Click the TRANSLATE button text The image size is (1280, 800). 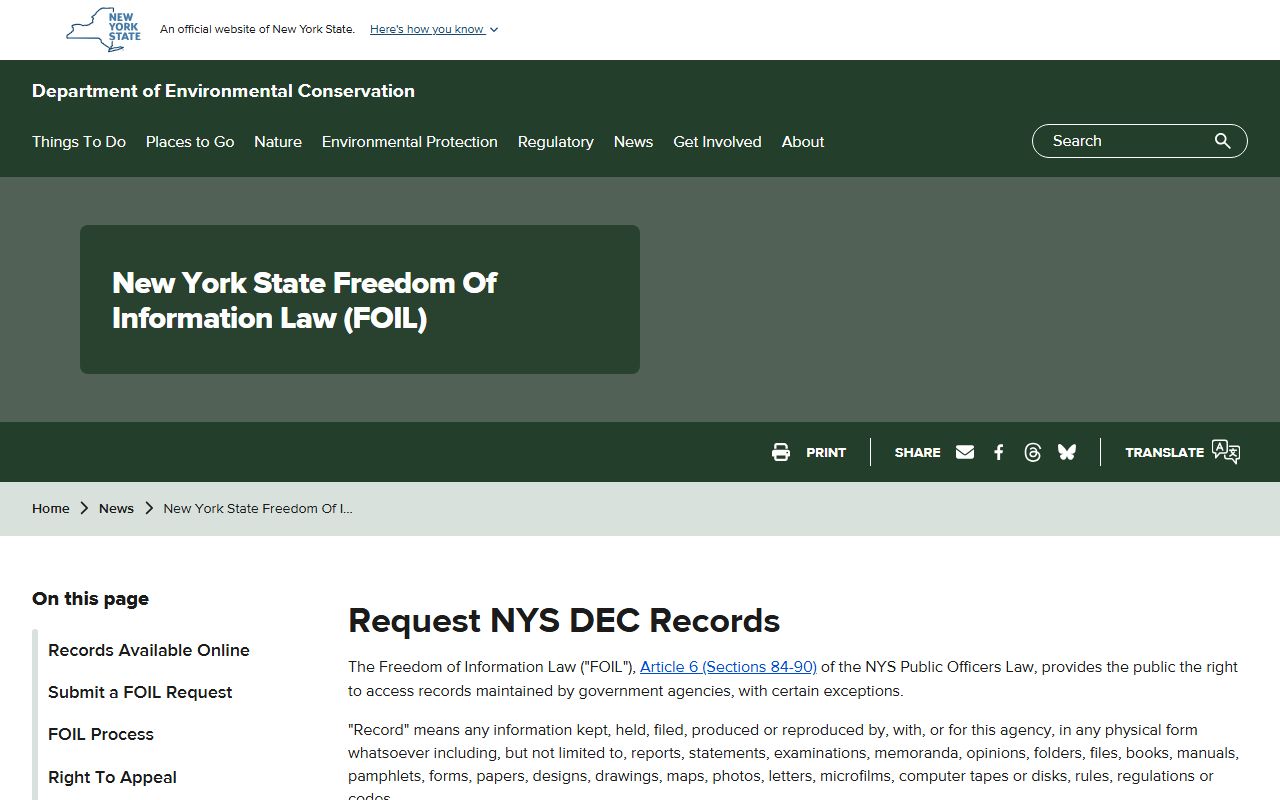1164,452
